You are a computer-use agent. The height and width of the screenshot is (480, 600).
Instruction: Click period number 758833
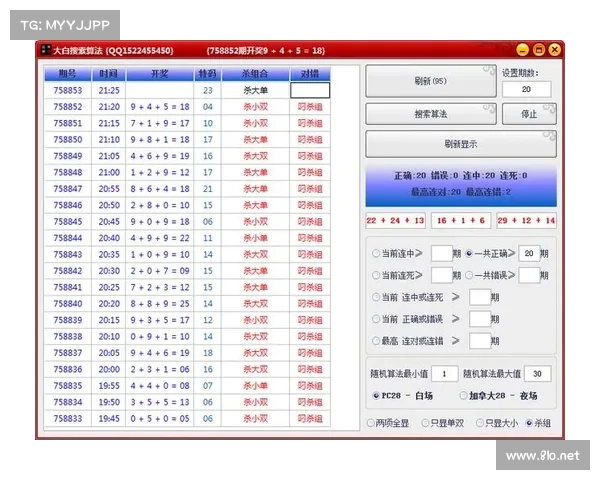click(x=68, y=419)
